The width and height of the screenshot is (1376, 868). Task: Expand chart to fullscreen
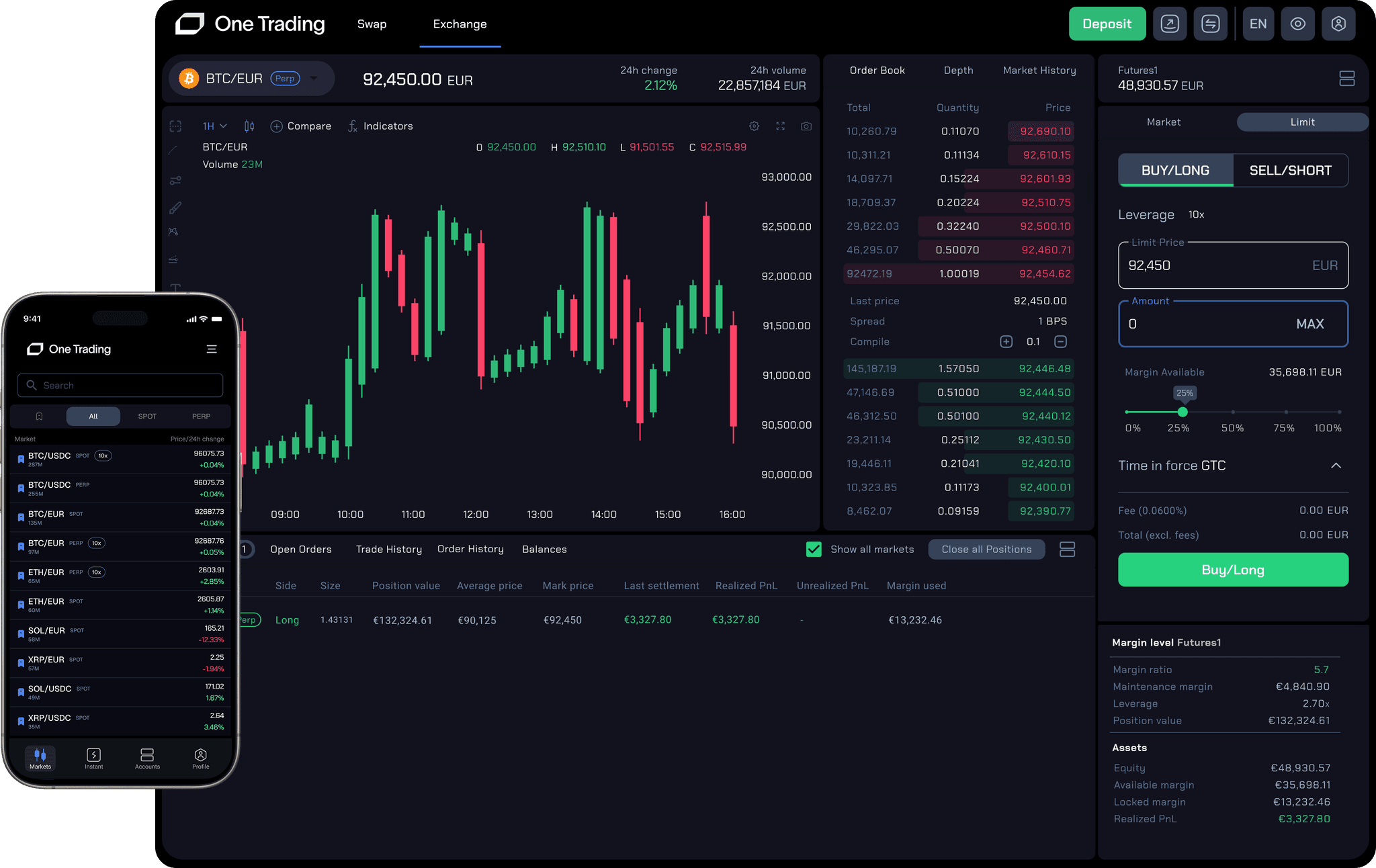[x=780, y=126]
